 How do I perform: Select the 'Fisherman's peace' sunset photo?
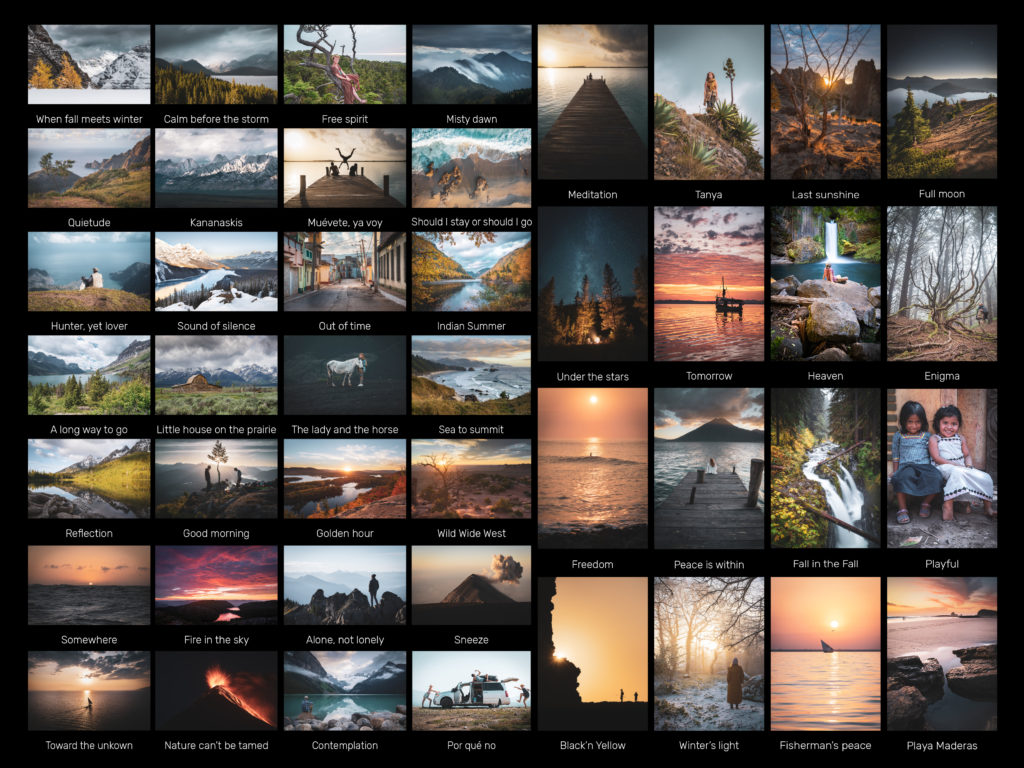point(825,654)
